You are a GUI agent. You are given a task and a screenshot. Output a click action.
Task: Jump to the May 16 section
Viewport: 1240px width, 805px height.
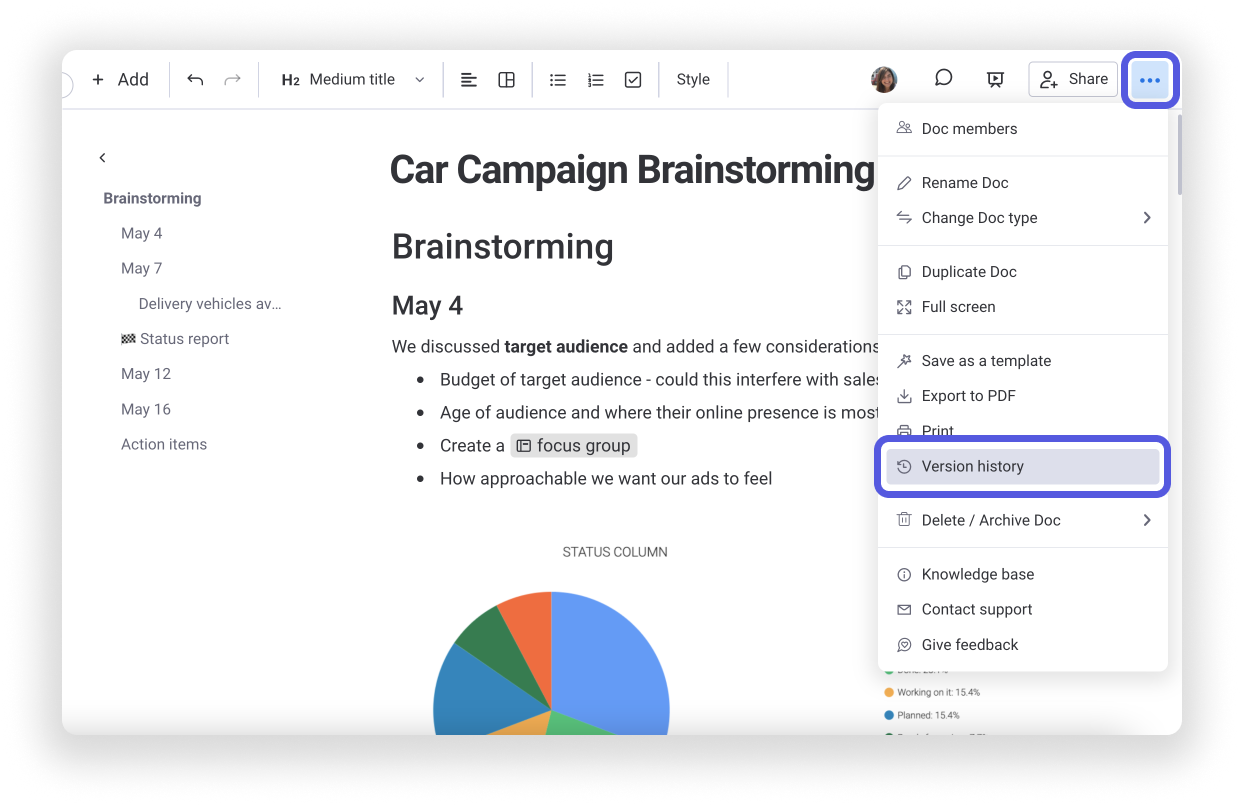click(146, 409)
